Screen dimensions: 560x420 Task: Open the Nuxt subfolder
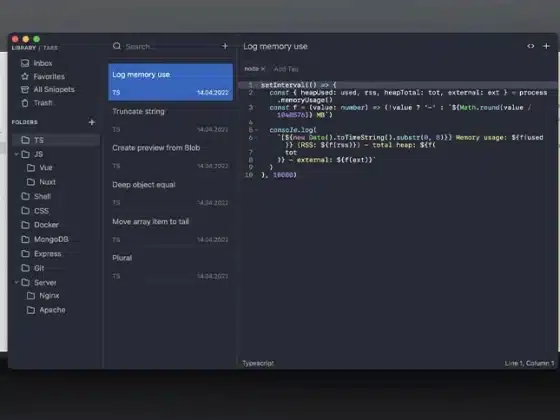tap(41, 182)
